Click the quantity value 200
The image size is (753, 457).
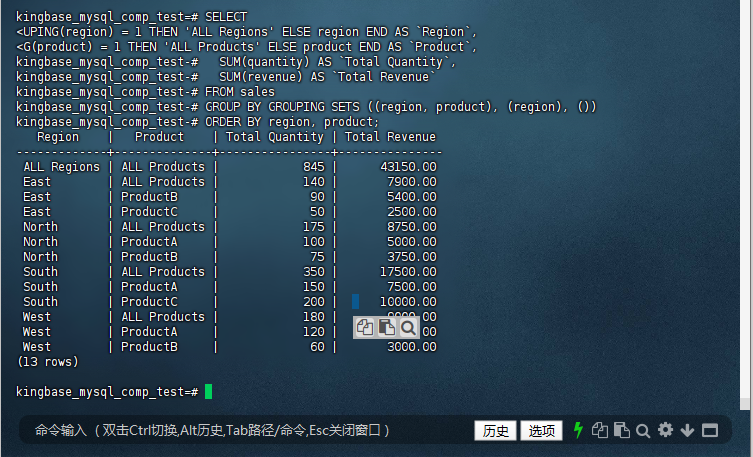tap(314, 301)
